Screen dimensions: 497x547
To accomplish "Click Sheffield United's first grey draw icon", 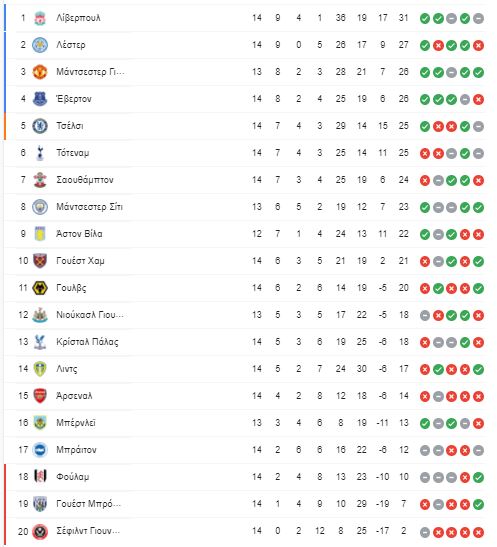I will click(425, 532).
